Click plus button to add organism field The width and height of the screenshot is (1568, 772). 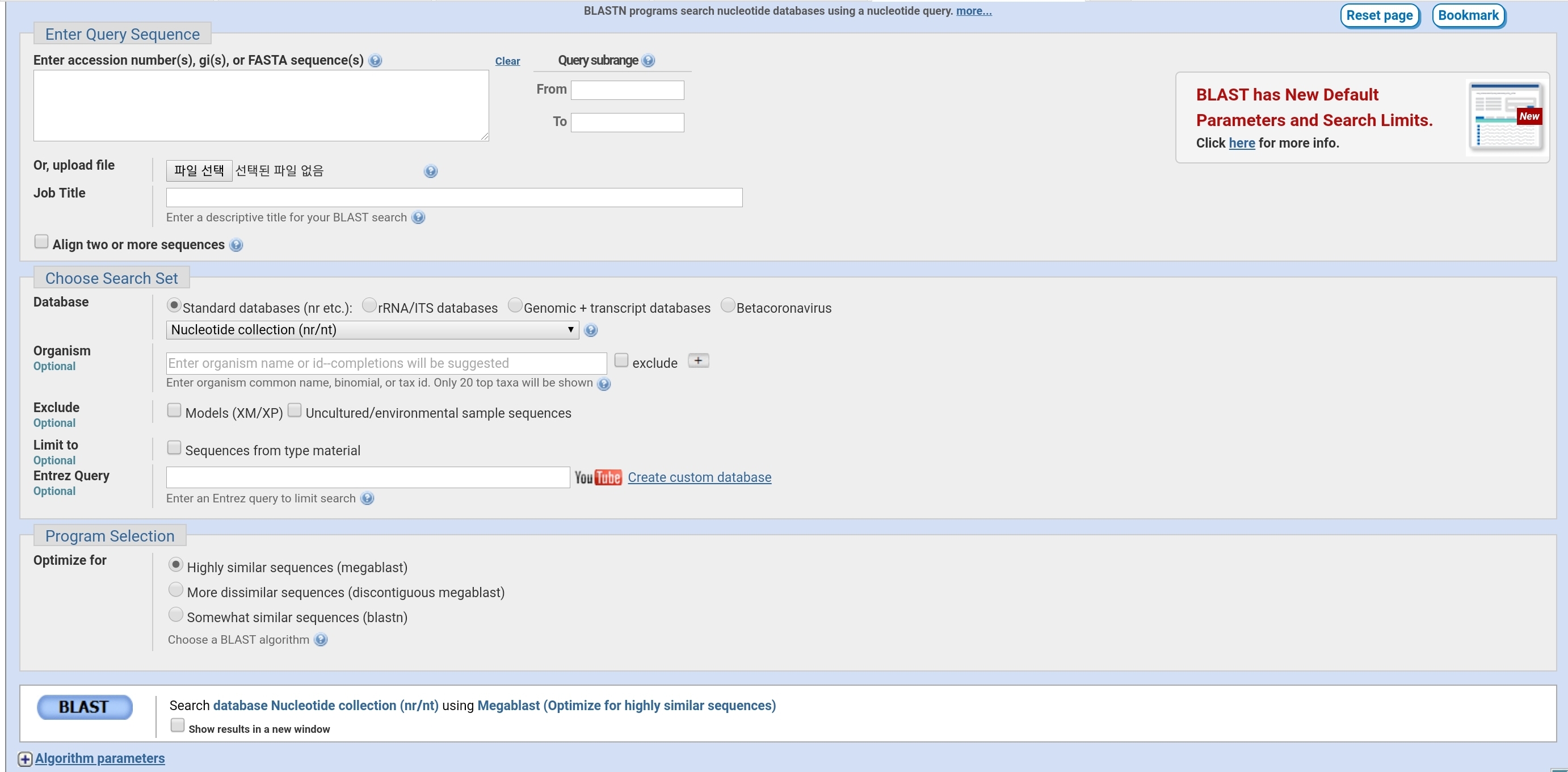tap(698, 360)
